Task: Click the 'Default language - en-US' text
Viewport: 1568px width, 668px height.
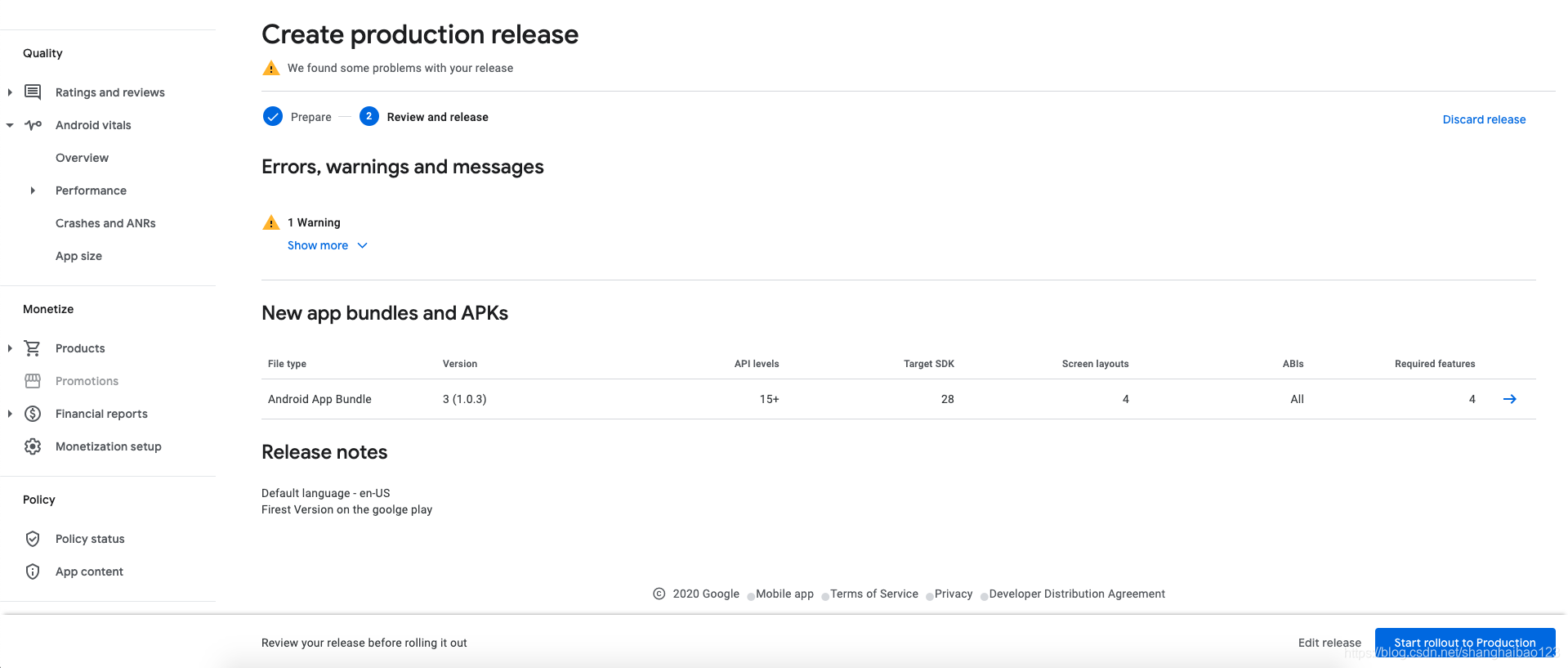Action: point(326,493)
